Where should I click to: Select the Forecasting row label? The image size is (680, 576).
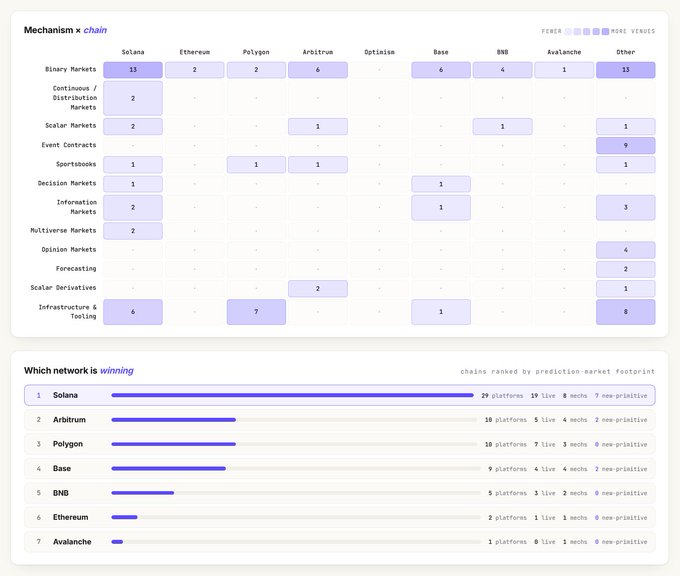(x=76, y=268)
